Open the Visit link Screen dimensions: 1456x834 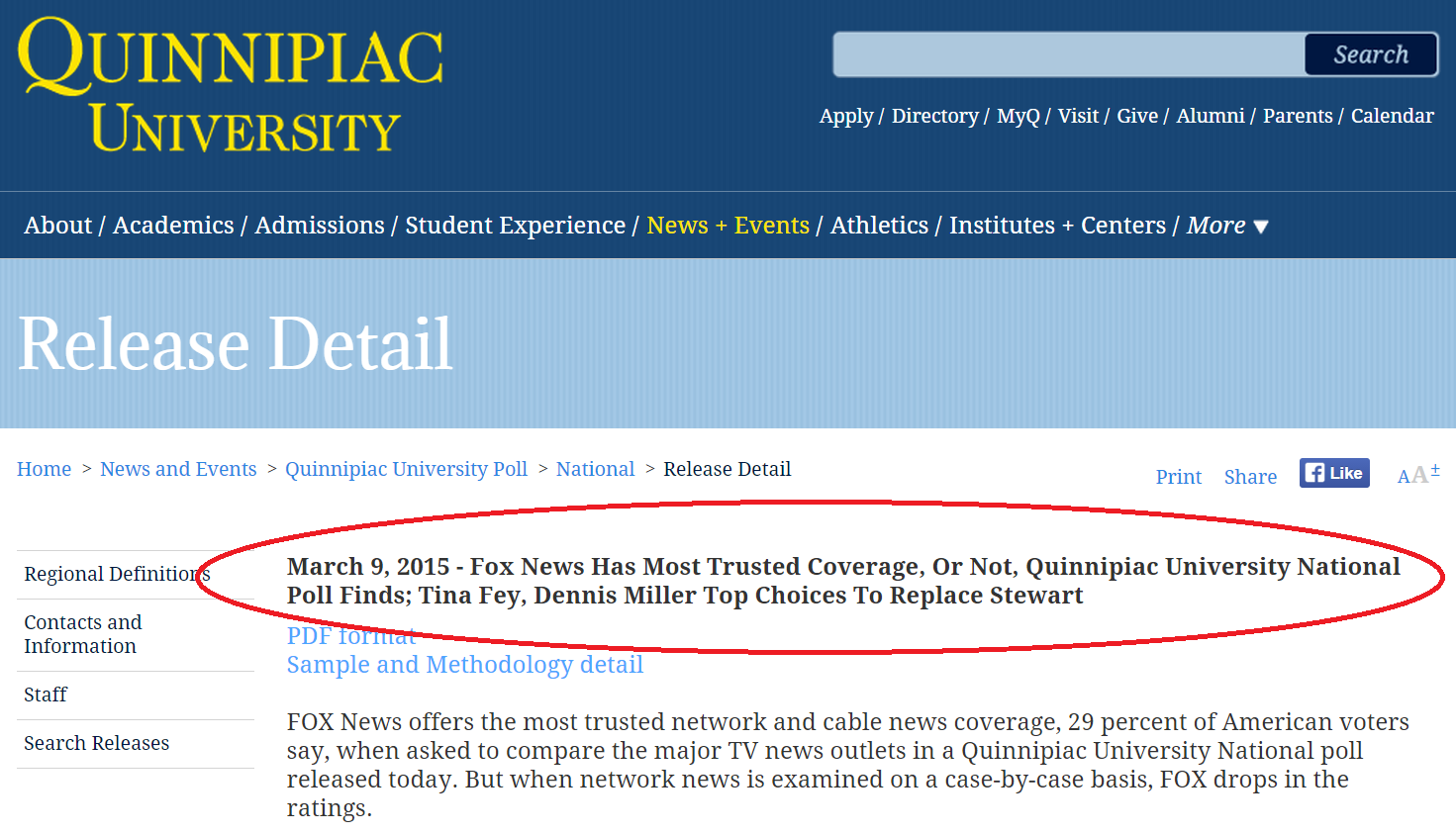[1078, 116]
